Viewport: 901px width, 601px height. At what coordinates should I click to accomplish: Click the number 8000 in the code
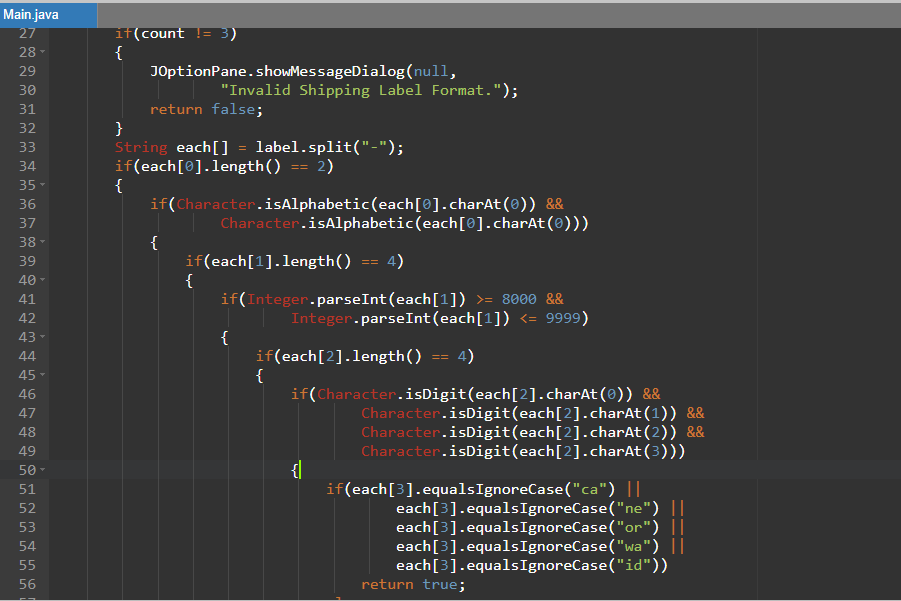(519, 299)
